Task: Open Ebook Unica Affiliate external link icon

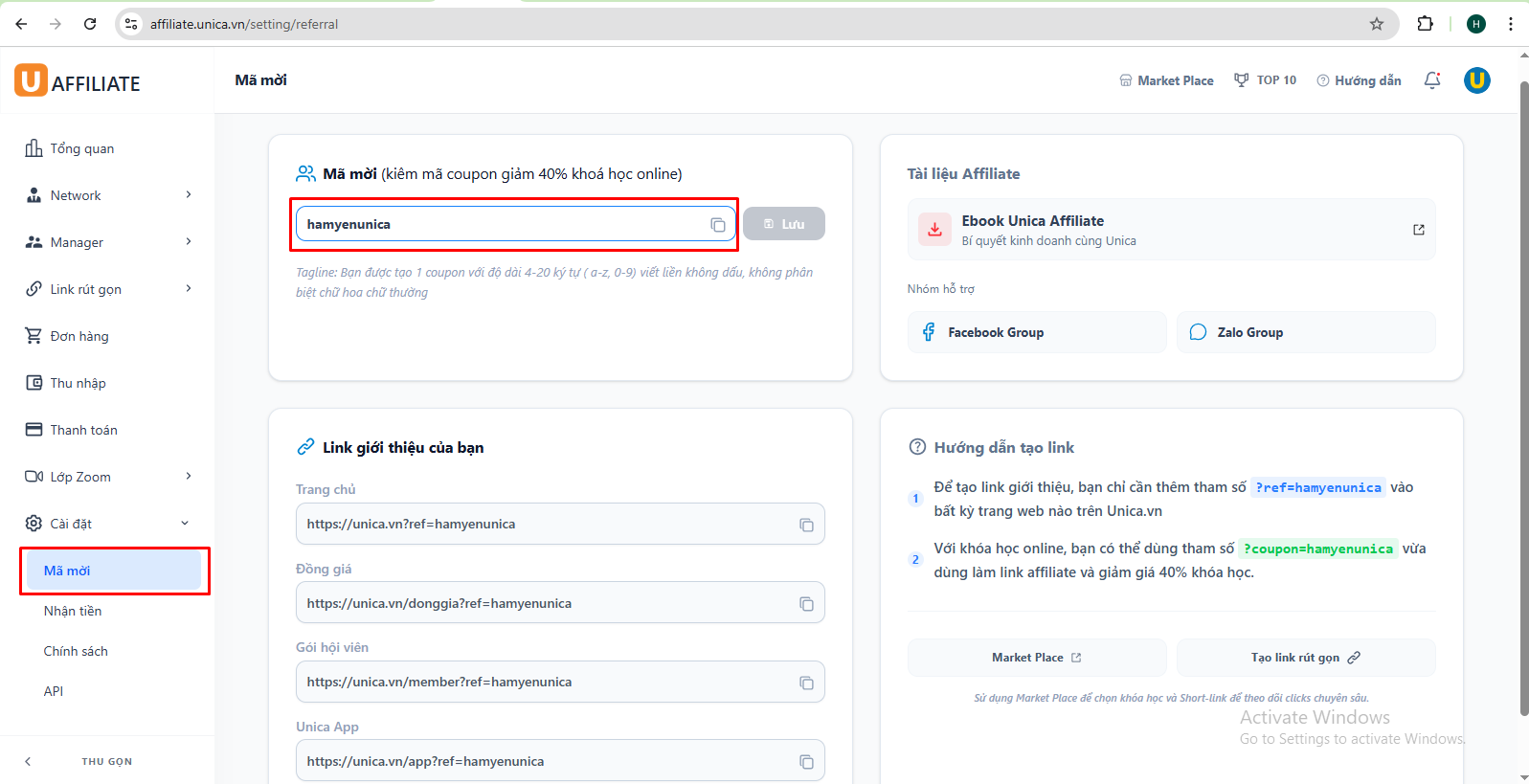Action: click(x=1418, y=230)
